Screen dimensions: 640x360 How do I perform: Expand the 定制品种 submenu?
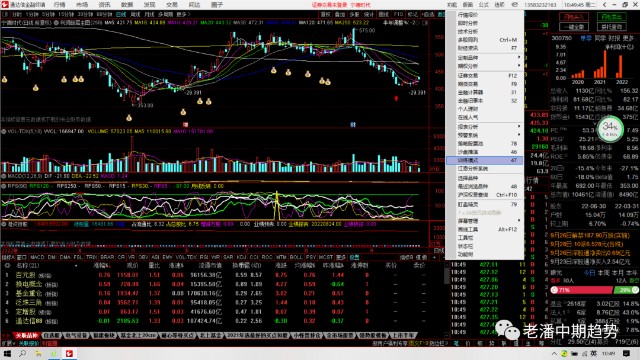coord(485,58)
